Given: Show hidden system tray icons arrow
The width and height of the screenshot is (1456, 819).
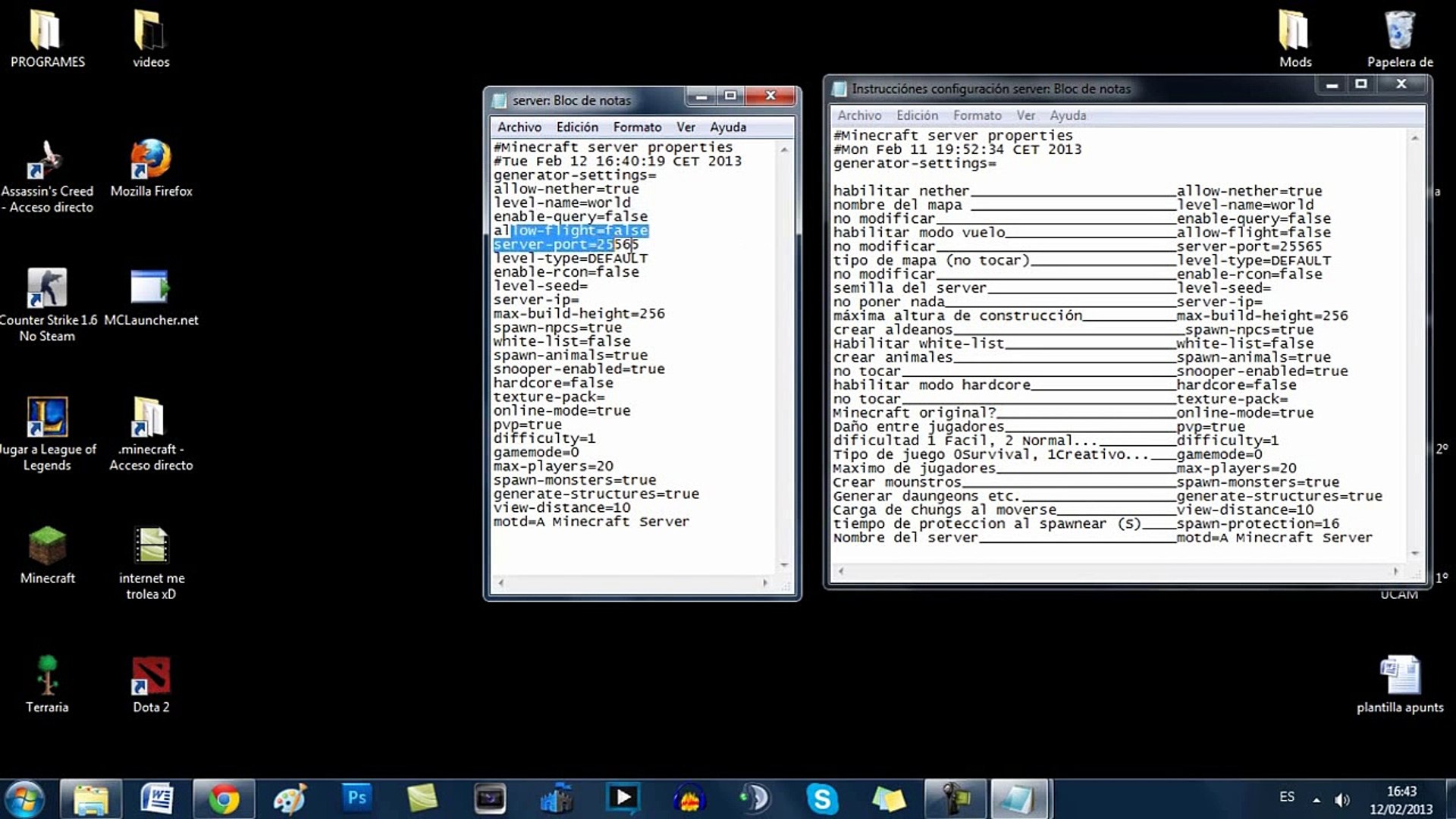Looking at the screenshot, I should pyautogui.click(x=1316, y=799).
